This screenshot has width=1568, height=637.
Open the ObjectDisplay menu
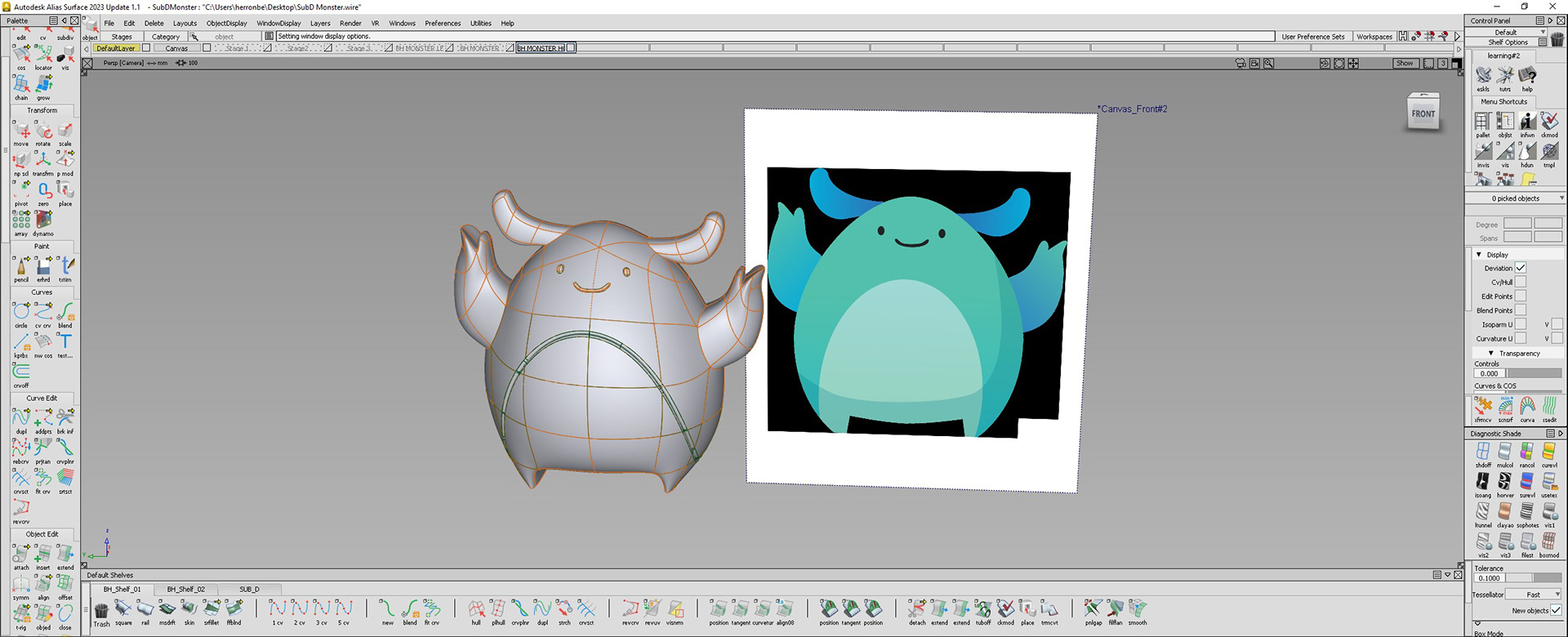[226, 23]
